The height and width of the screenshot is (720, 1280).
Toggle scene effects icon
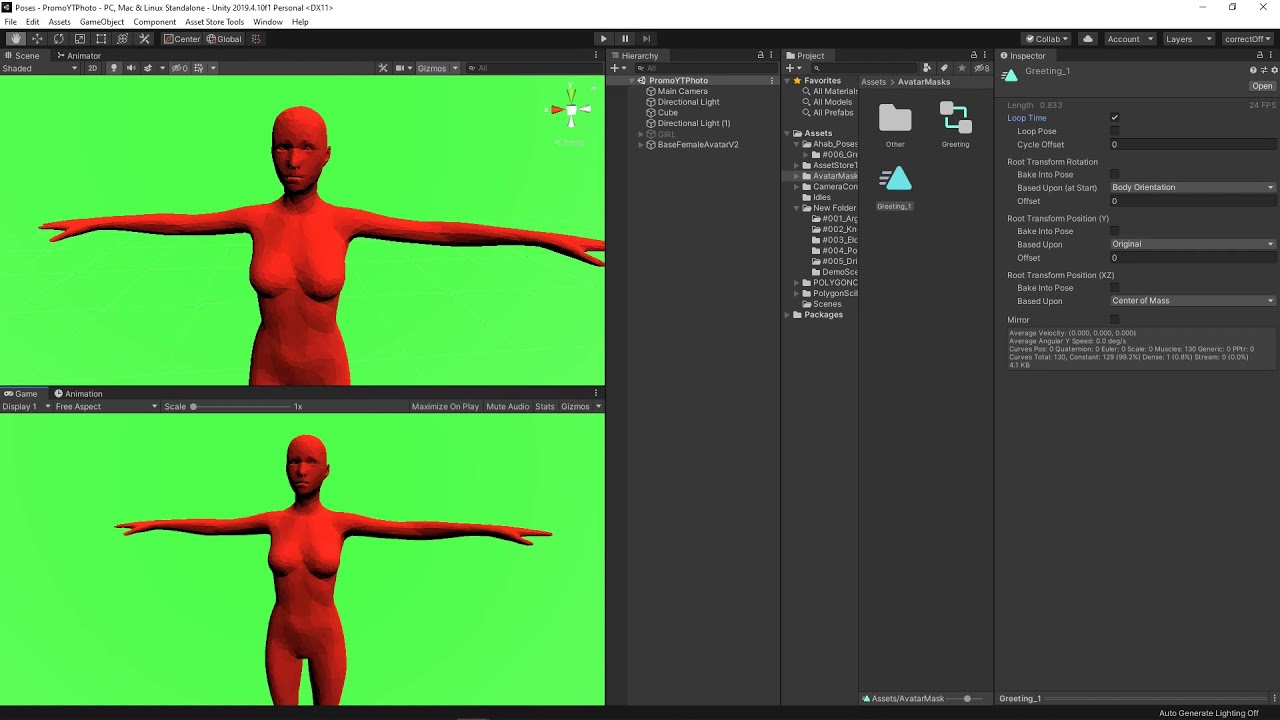coord(148,68)
